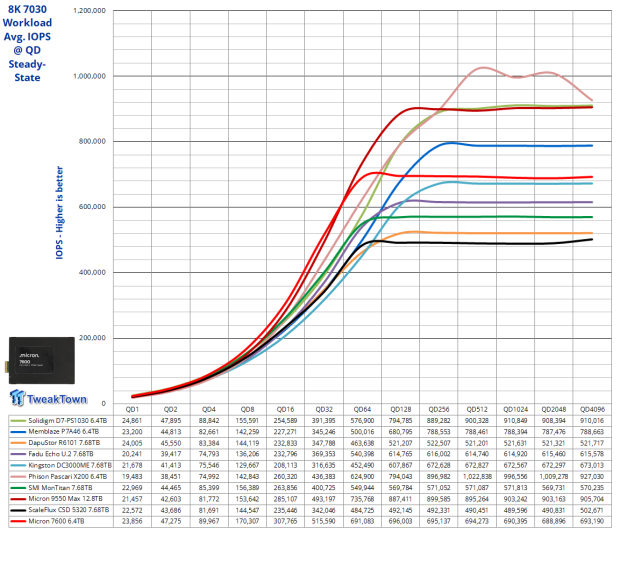This screenshot has height=568, width=620.
Task: Click the Fadu Echo QD256 value 616,002
Action: (439, 454)
